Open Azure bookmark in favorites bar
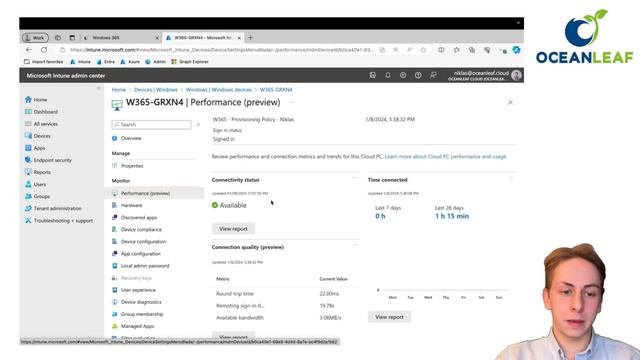The height and width of the screenshot is (360, 640). pos(130,62)
